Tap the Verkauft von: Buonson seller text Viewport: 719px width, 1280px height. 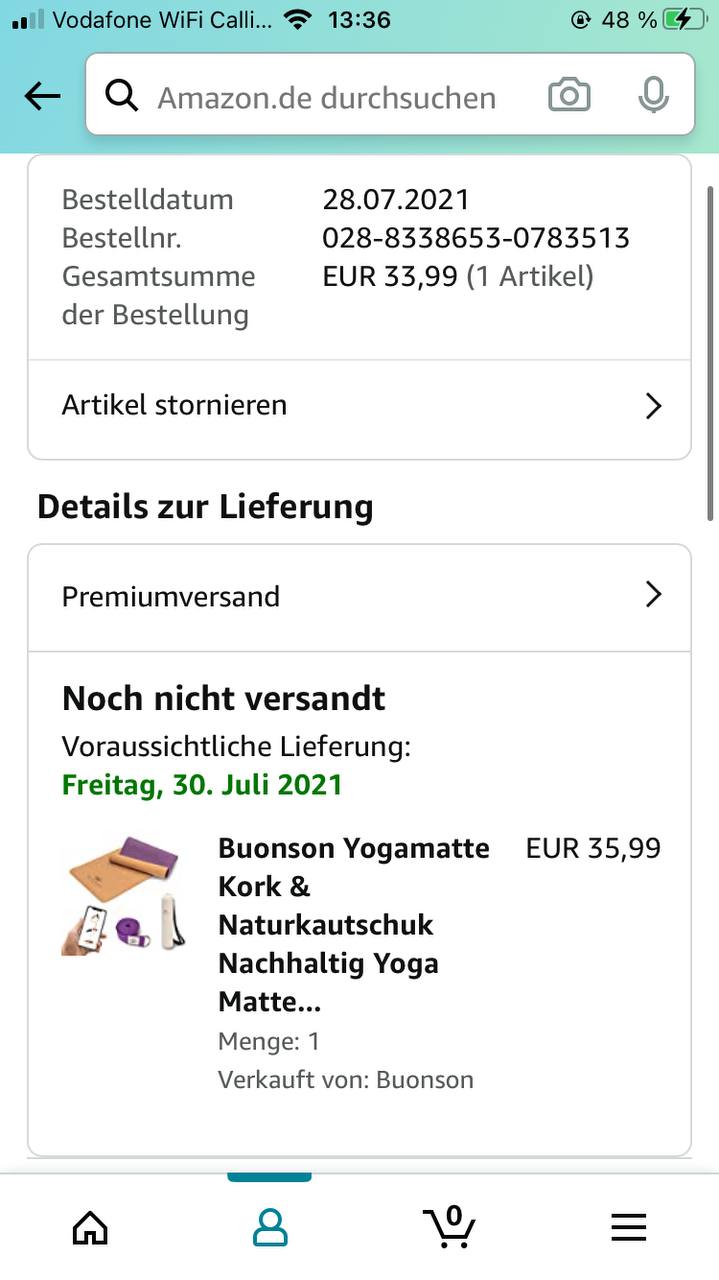[x=345, y=1080]
